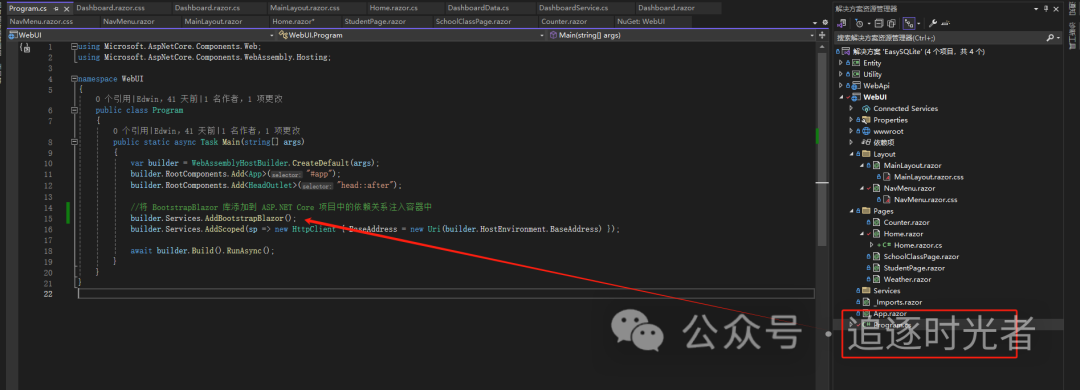Open the wrench Properties icon in Solution Explorer

click(933, 23)
